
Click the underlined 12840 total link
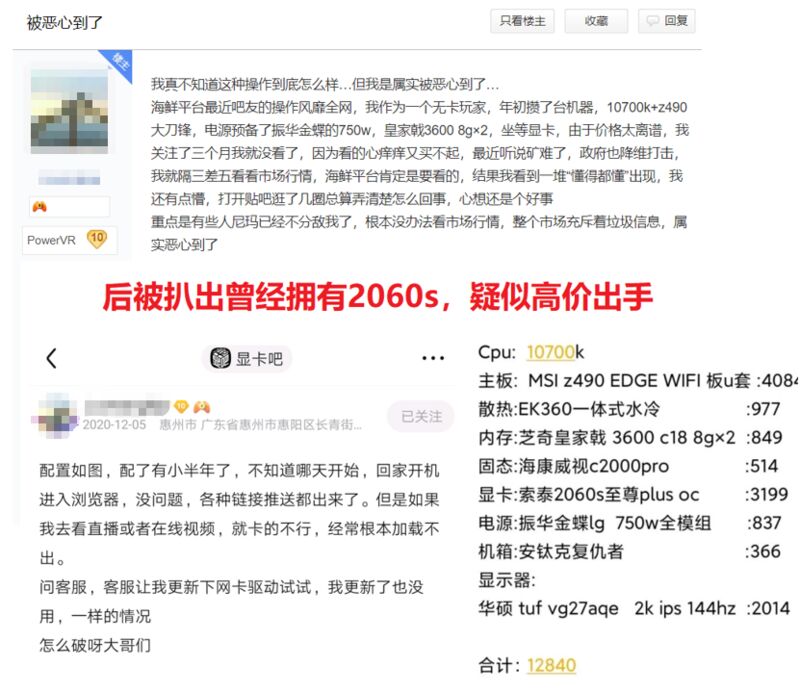(x=552, y=665)
